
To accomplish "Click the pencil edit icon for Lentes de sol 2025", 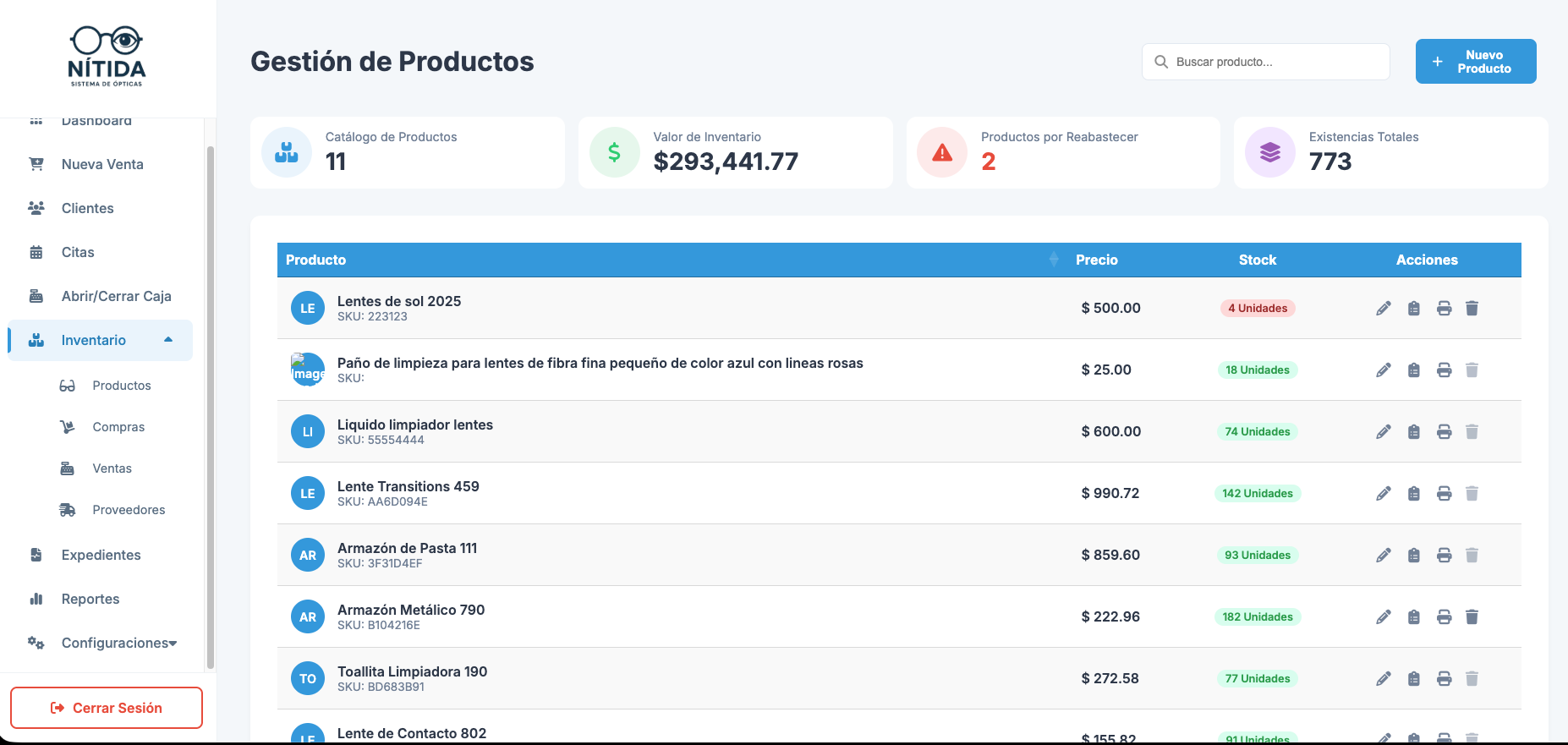I will (1383, 309).
